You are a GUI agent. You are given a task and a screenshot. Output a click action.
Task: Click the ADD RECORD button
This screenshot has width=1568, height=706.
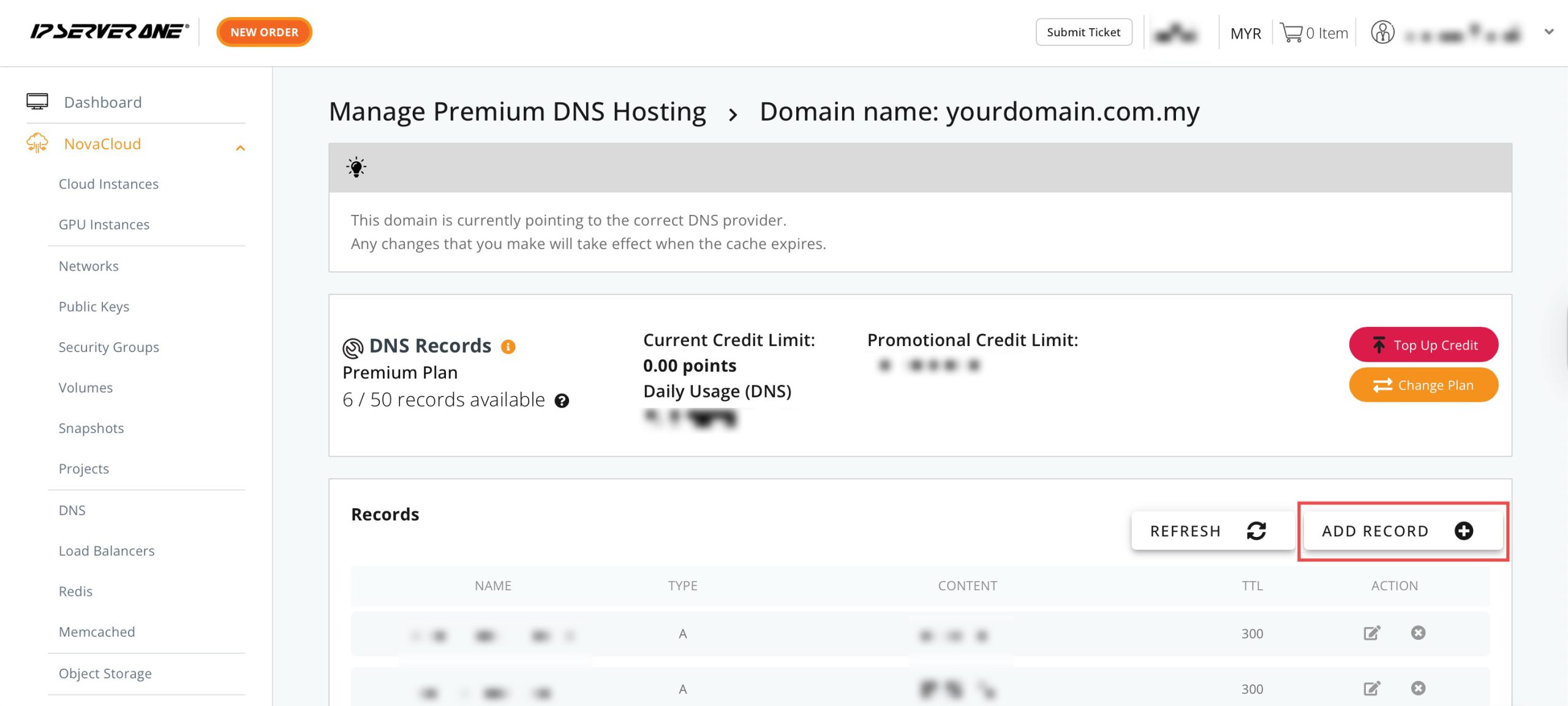[x=1403, y=531]
